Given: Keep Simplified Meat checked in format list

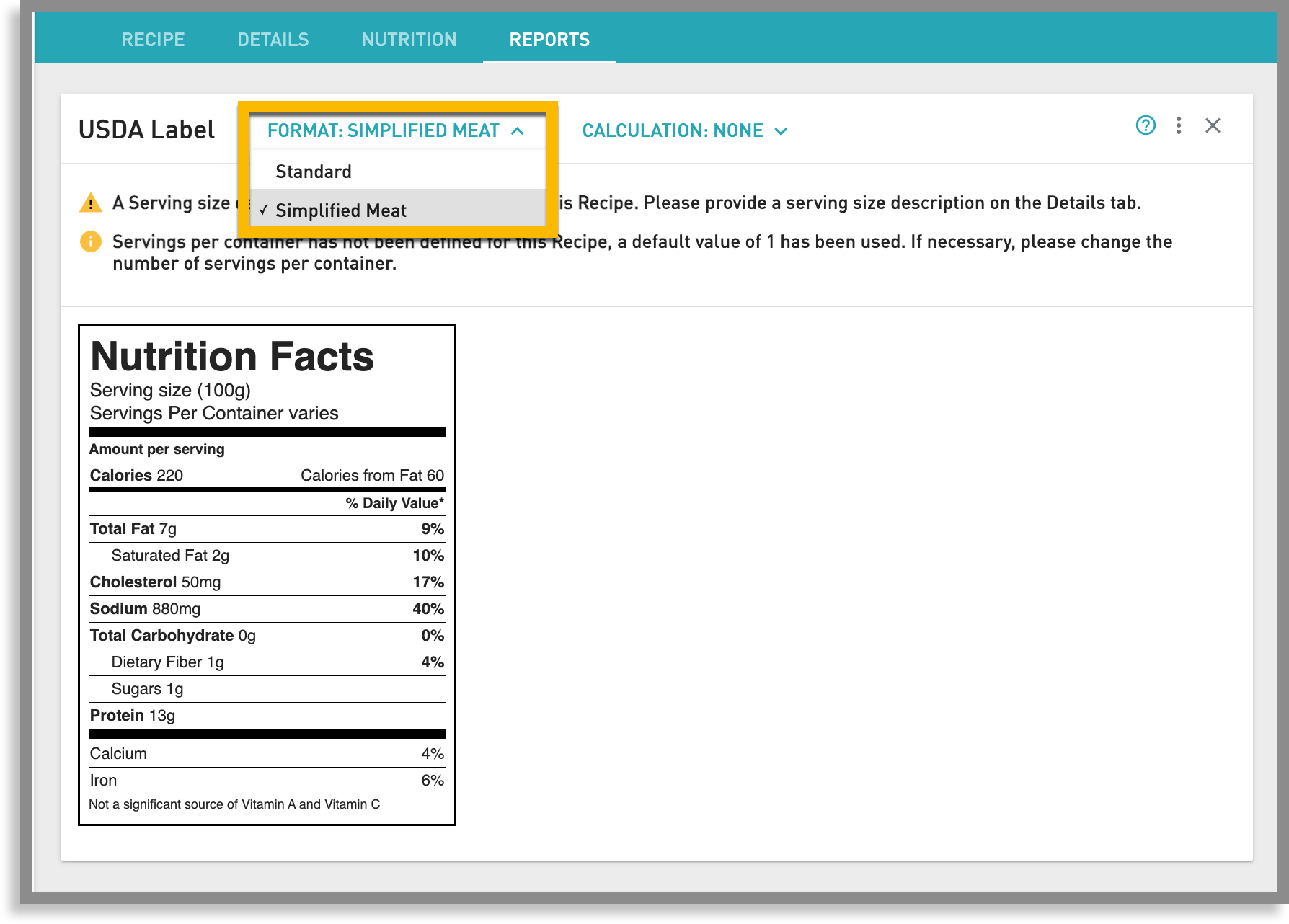Looking at the screenshot, I should [342, 210].
